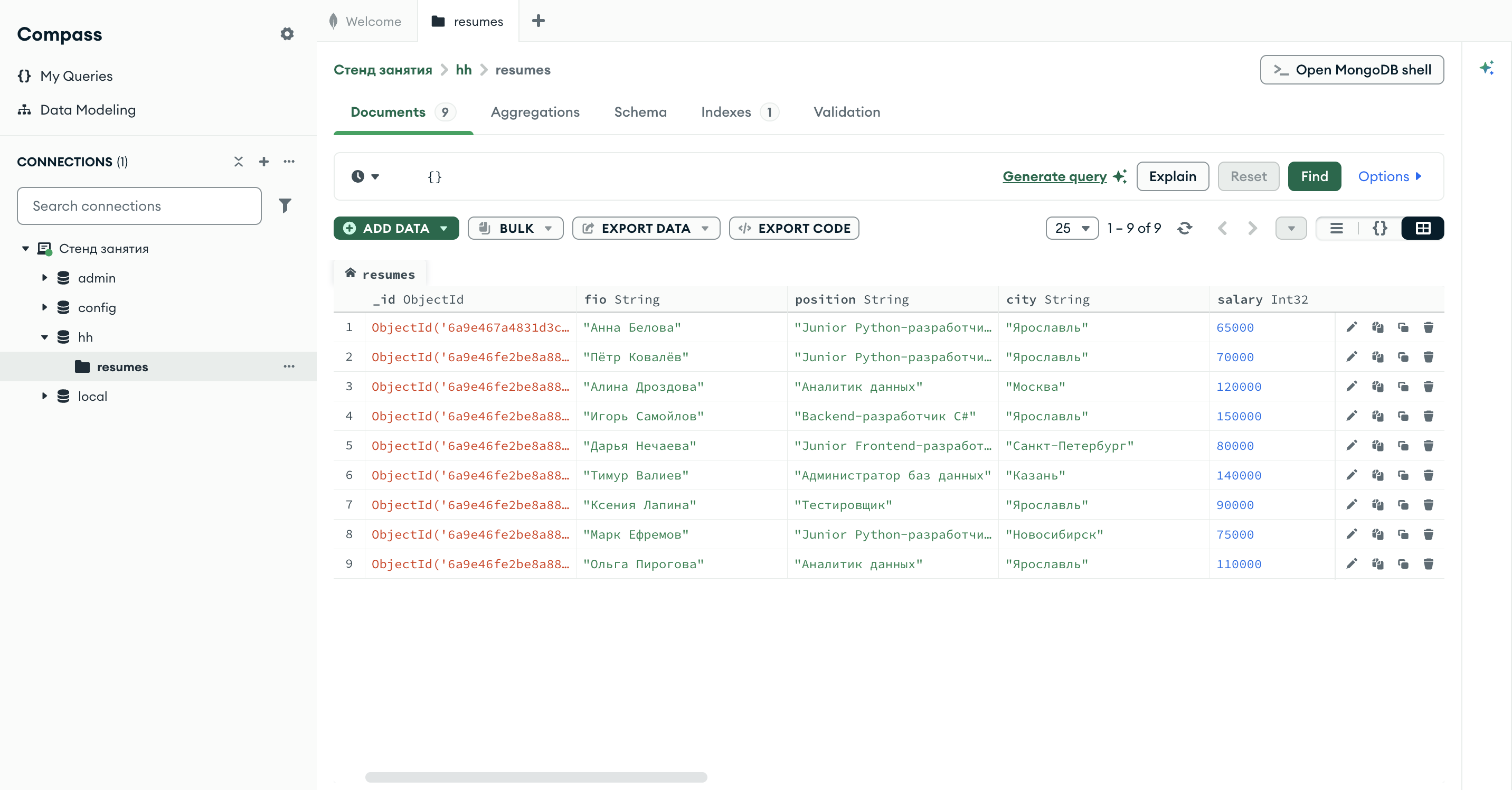The image size is (1512, 790).
Task: Open the query history dropdown
Action: (365, 176)
